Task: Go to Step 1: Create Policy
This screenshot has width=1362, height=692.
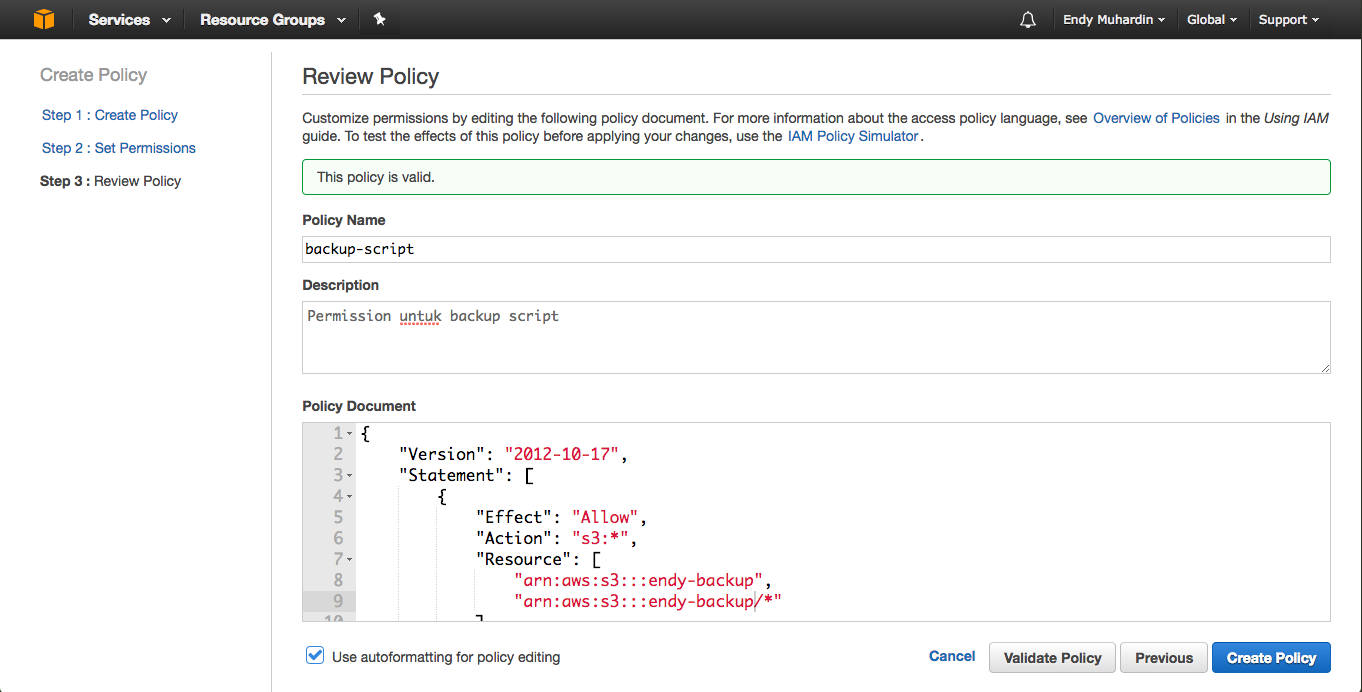Action: 110,115
